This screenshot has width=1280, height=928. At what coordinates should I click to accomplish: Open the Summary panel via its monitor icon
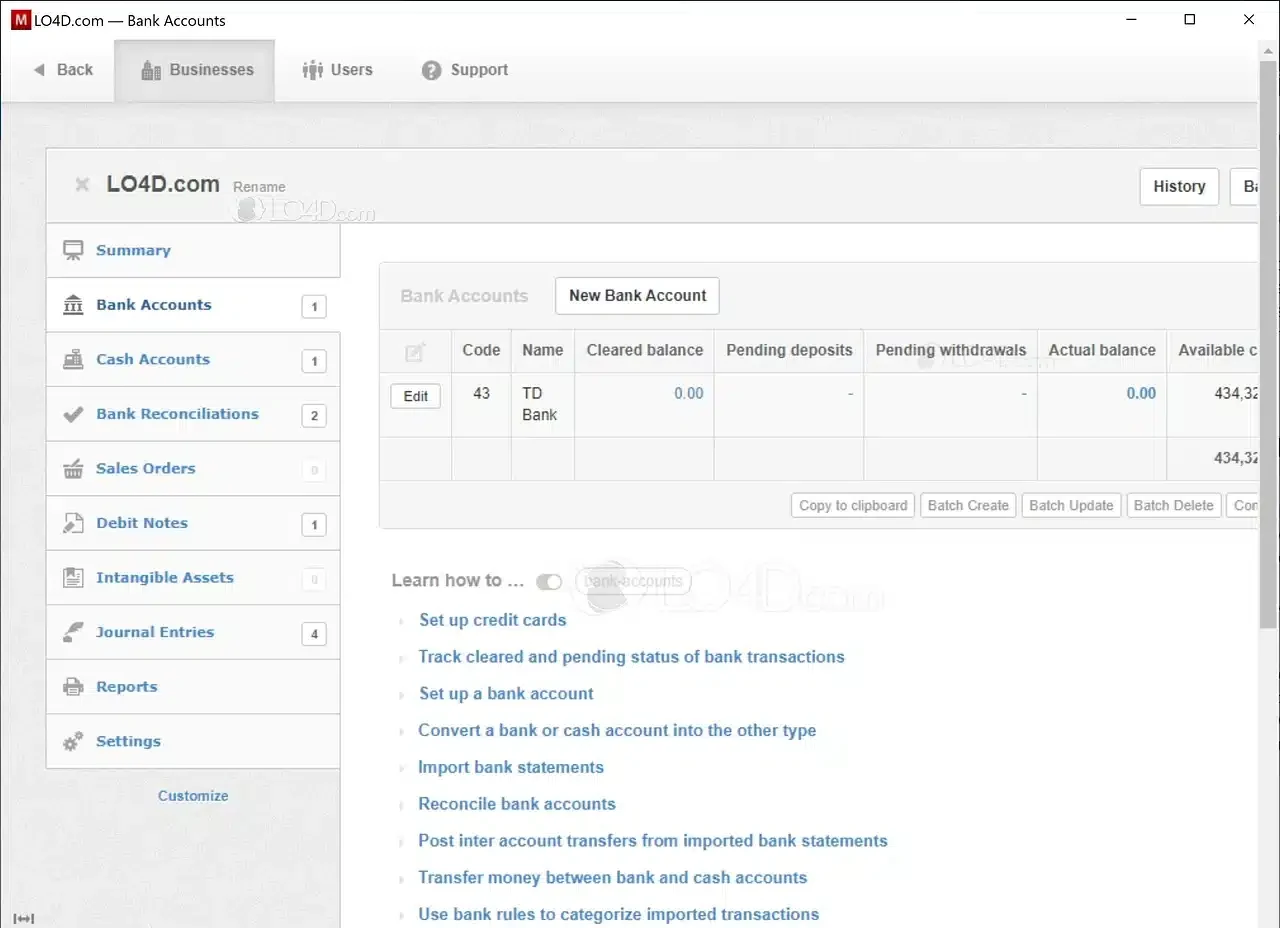point(72,249)
